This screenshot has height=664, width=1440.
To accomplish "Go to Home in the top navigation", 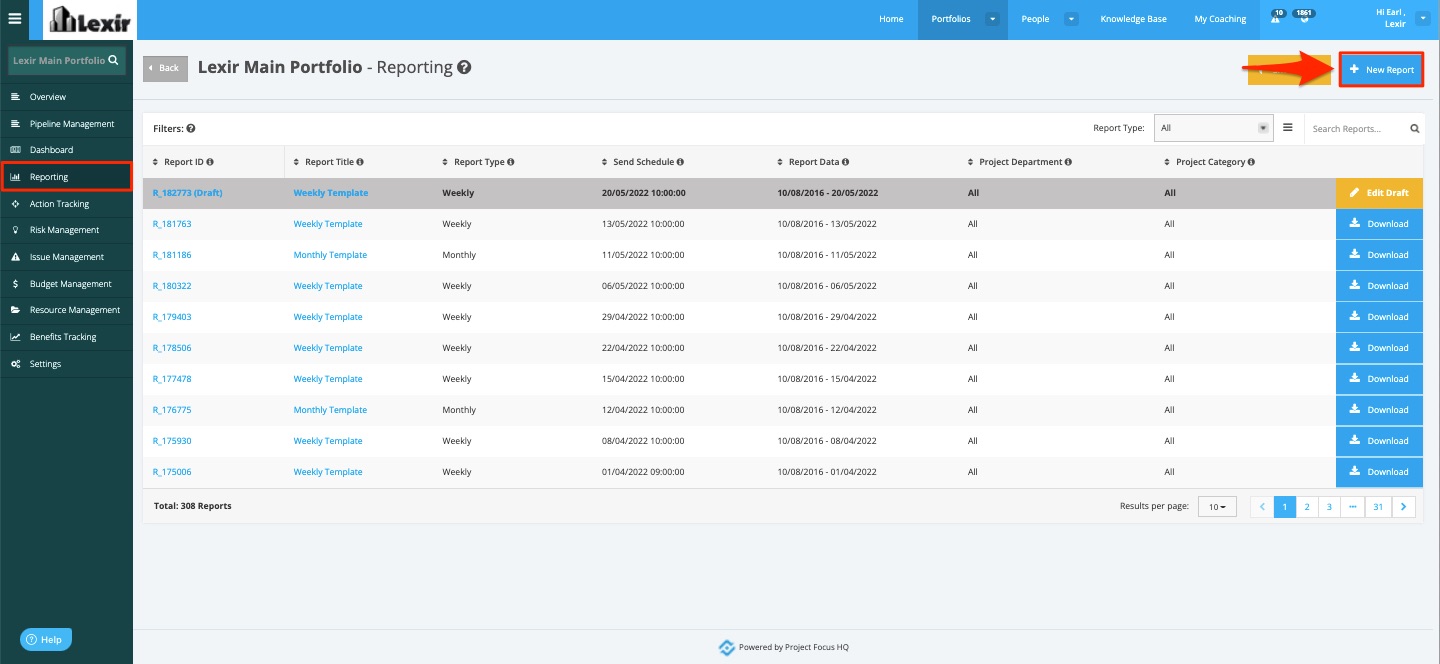I will click(x=891, y=19).
